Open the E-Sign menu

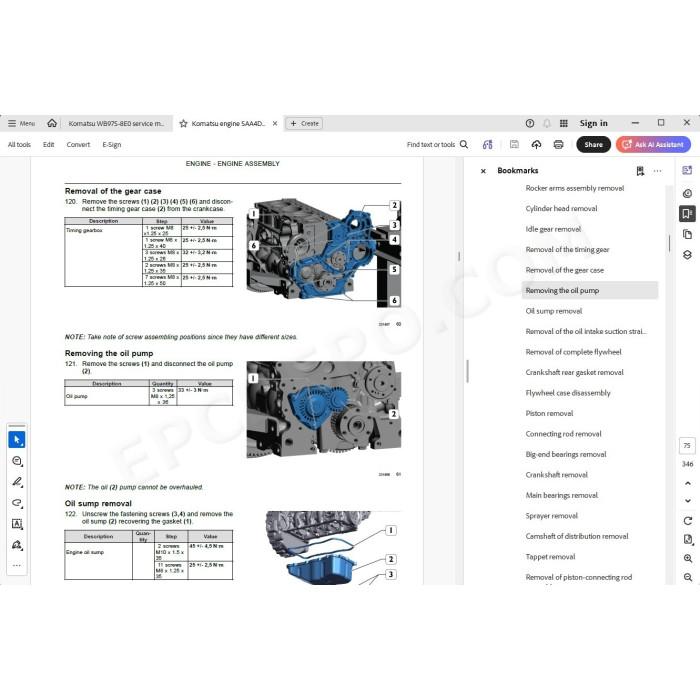pos(112,145)
